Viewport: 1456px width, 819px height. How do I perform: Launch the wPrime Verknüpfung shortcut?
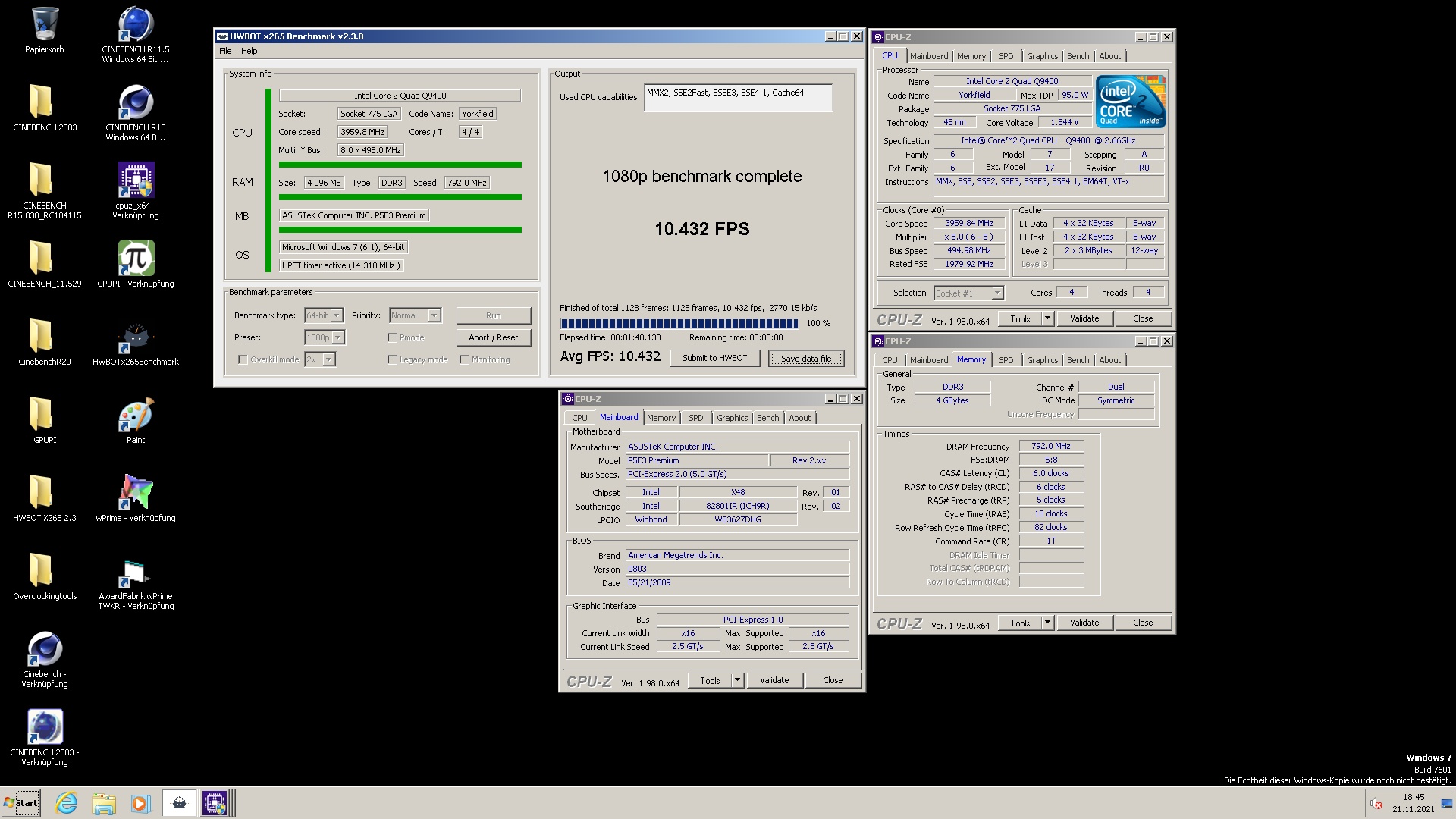pos(135,498)
